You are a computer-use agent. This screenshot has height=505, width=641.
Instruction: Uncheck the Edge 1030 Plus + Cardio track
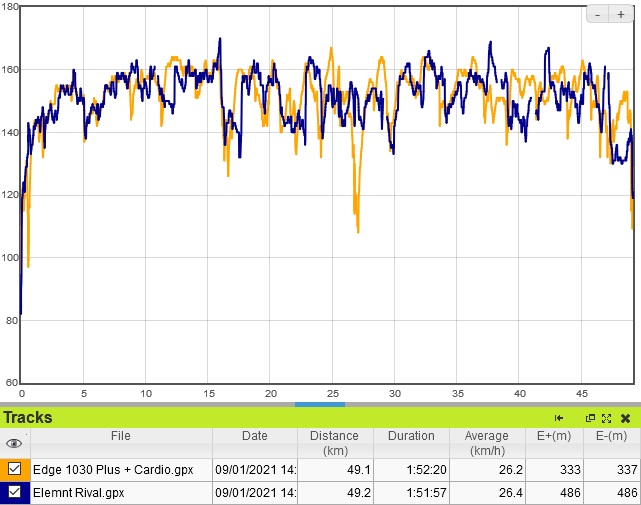pyautogui.click(x=14, y=469)
